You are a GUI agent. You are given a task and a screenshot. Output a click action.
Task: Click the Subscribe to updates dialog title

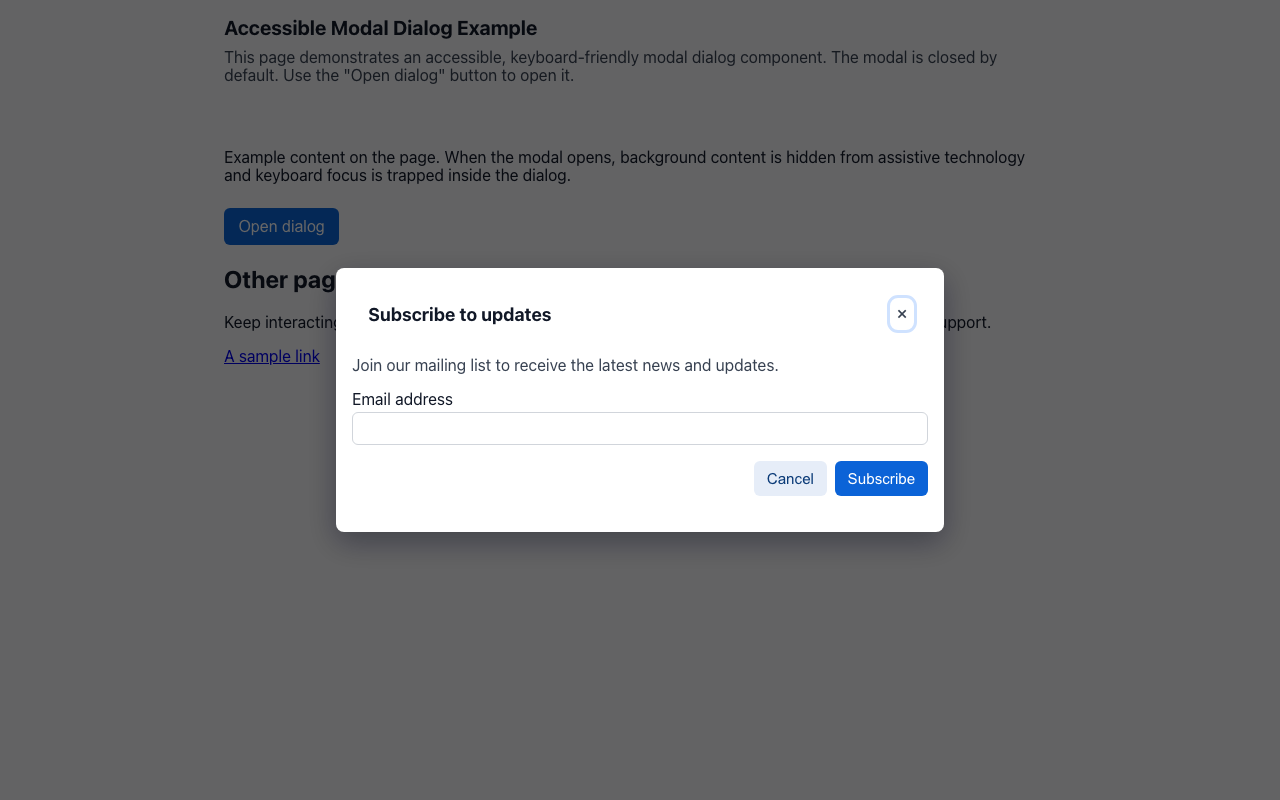459,314
